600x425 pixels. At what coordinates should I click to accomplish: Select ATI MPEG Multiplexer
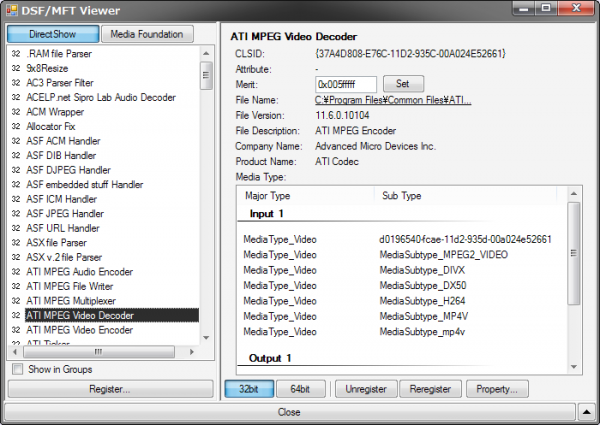[103, 301]
